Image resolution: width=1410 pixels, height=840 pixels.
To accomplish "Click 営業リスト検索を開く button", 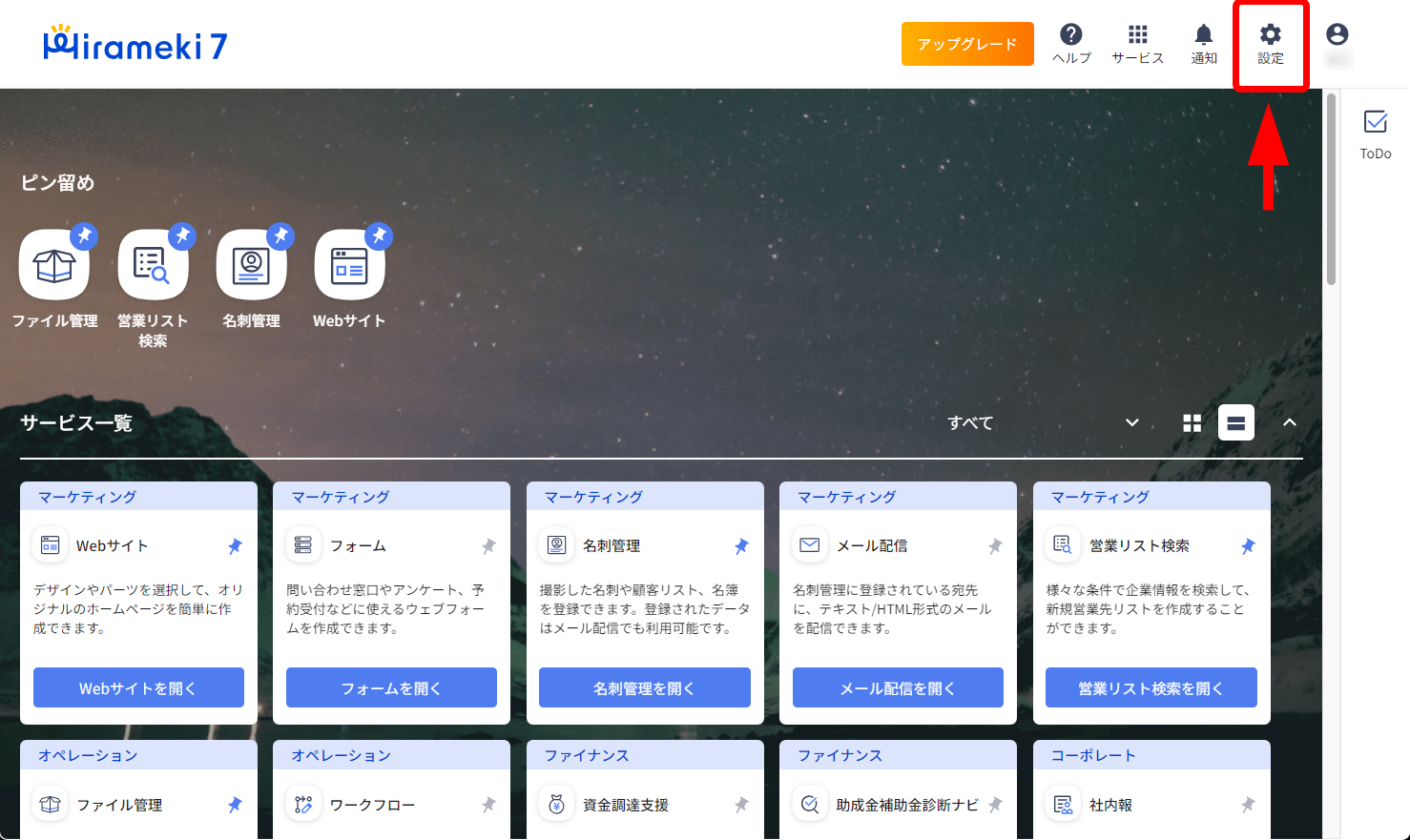I will [1151, 687].
